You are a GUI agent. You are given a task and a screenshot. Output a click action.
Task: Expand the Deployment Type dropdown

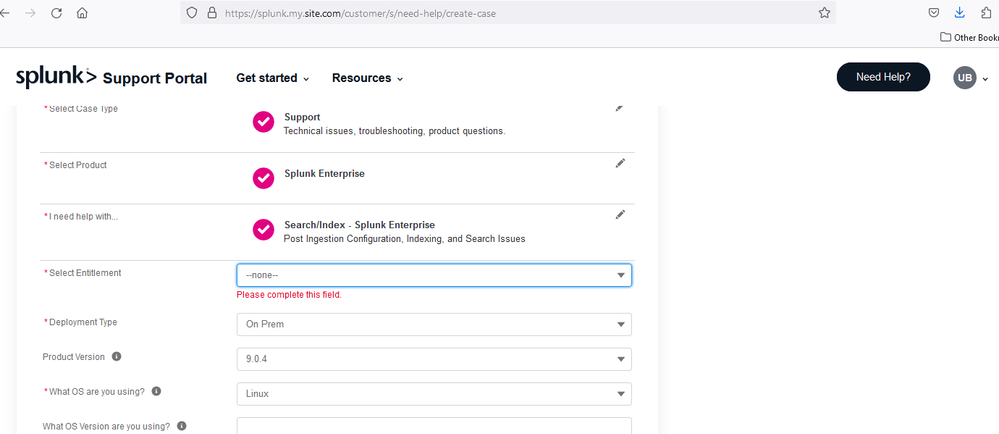(x=433, y=324)
